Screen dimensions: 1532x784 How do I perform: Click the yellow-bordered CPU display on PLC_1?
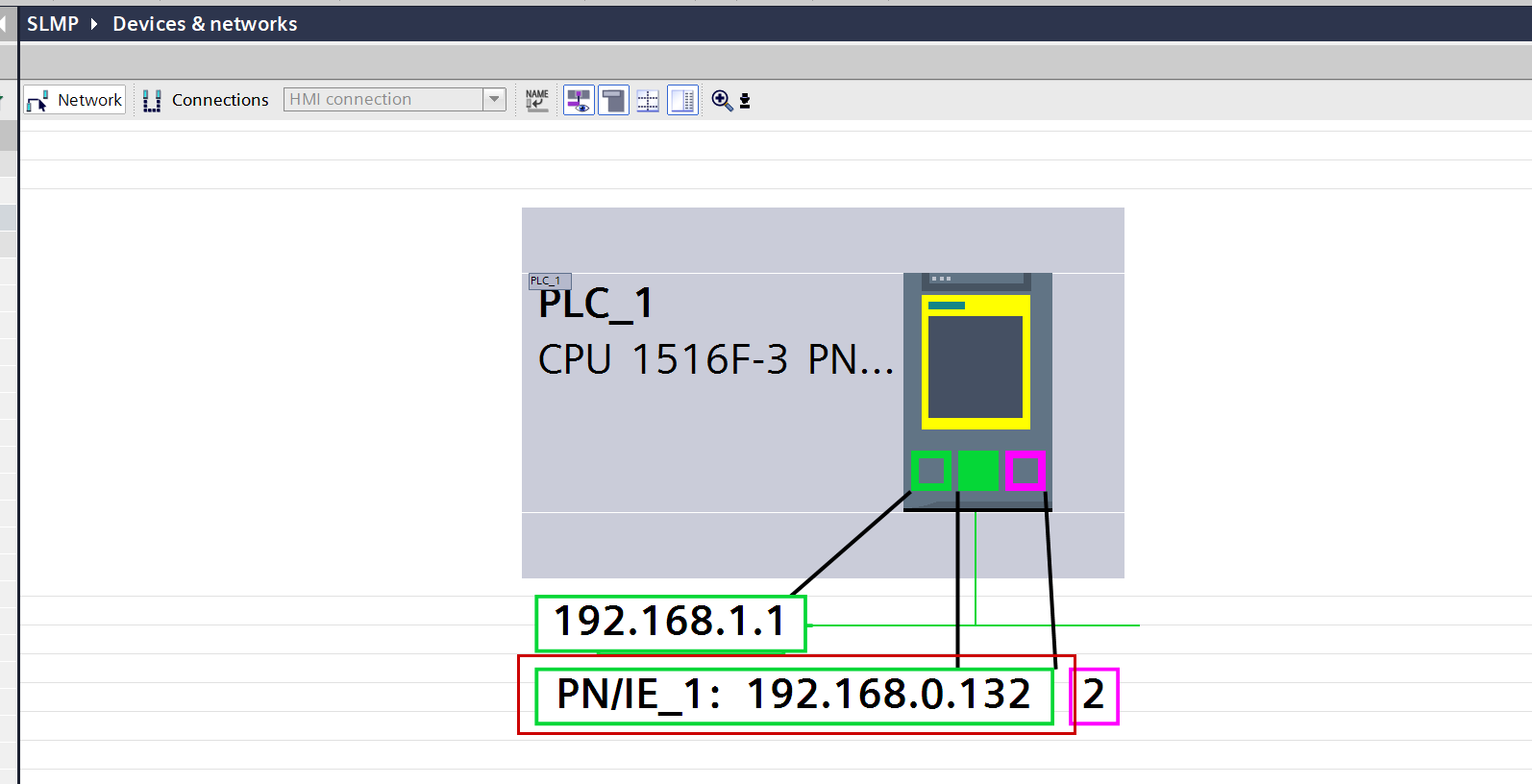[x=976, y=363]
